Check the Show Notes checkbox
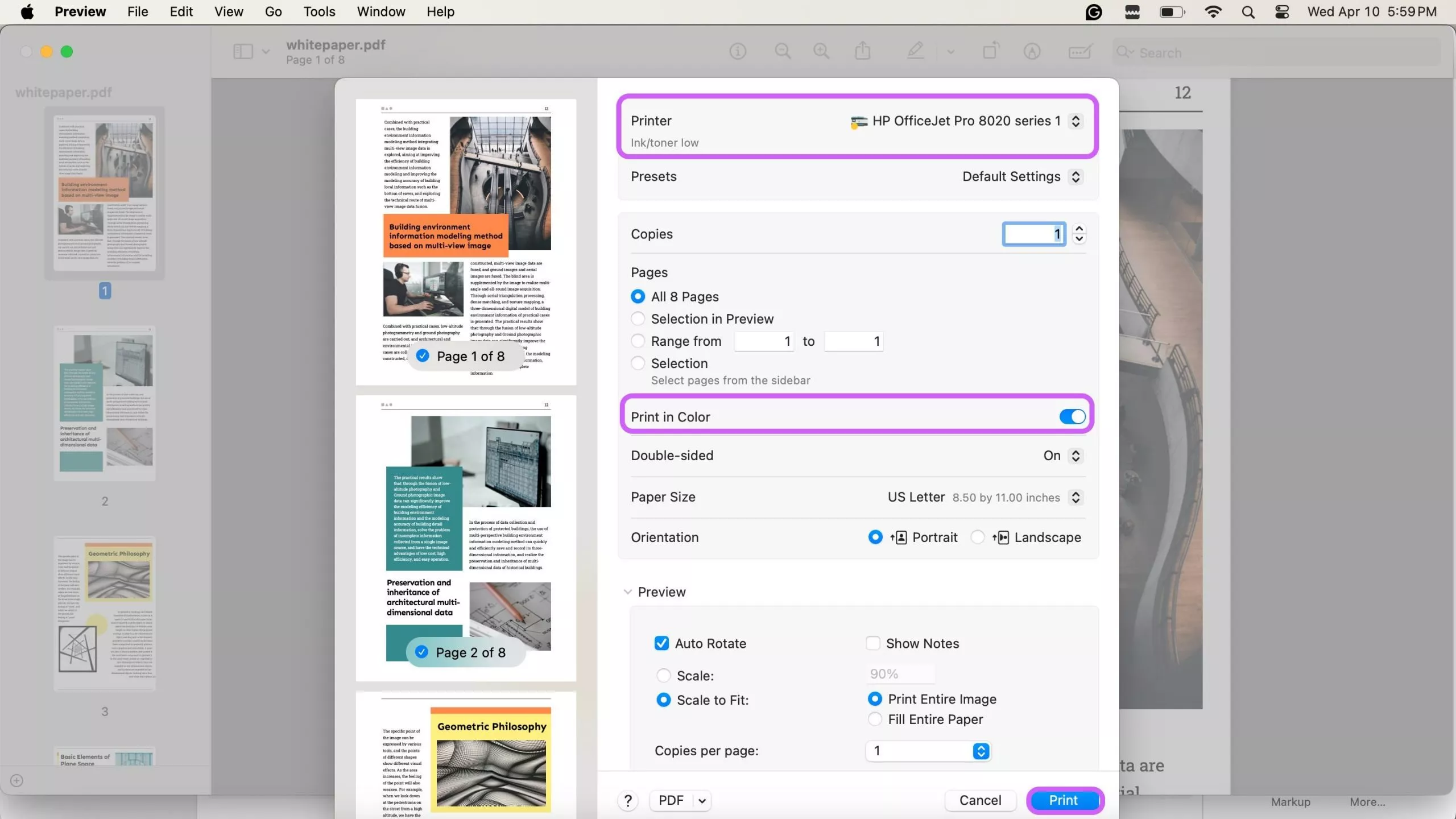The width and height of the screenshot is (1456, 819). [x=873, y=643]
